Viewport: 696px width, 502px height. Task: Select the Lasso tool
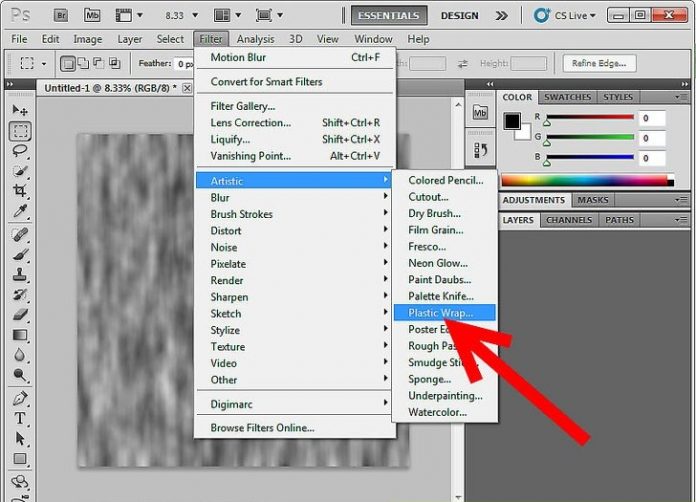point(20,151)
